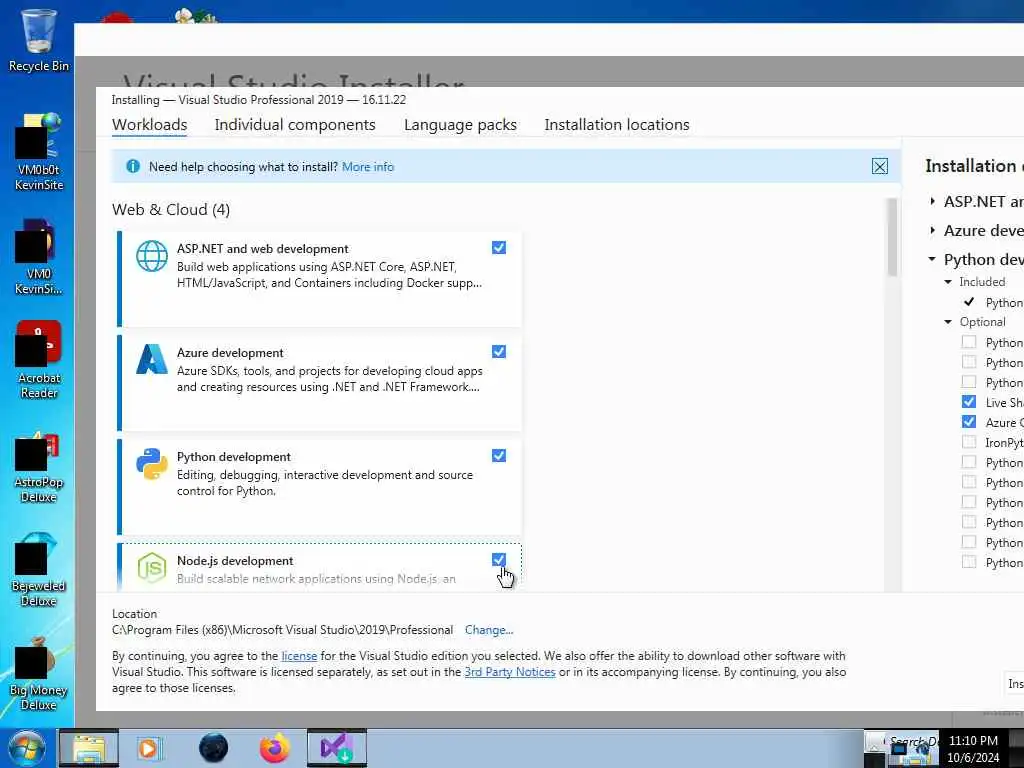Click Change... link for install location
The image size is (1024, 768).
click(489, 630)
